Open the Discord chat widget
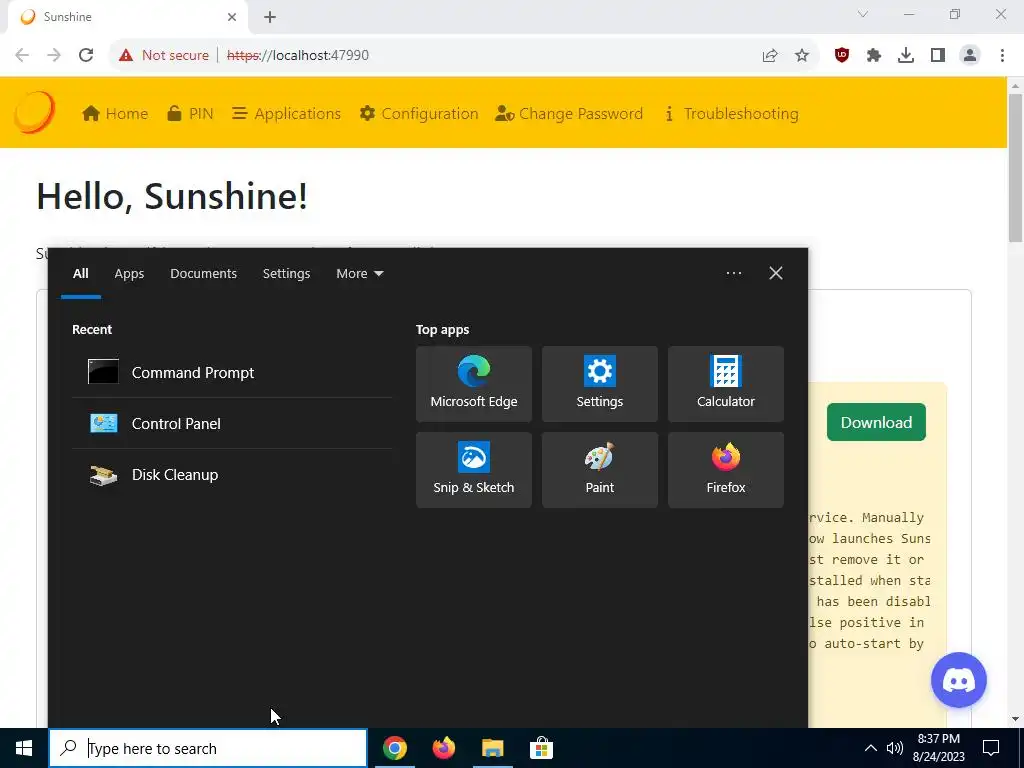The image size is (1024, 768). coord(958,680)
